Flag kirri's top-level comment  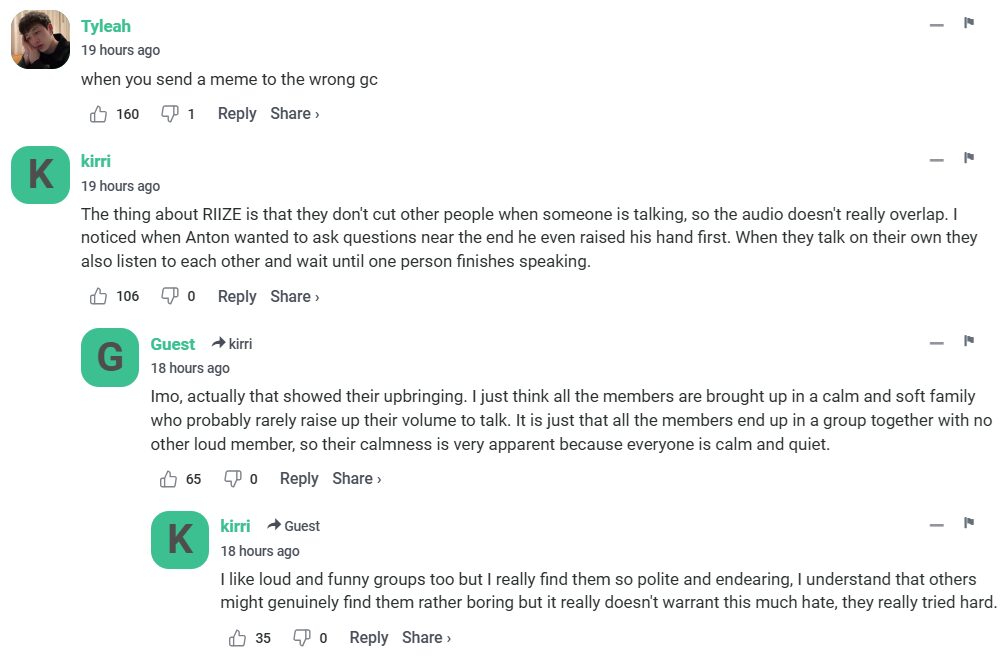click(969, 158)
